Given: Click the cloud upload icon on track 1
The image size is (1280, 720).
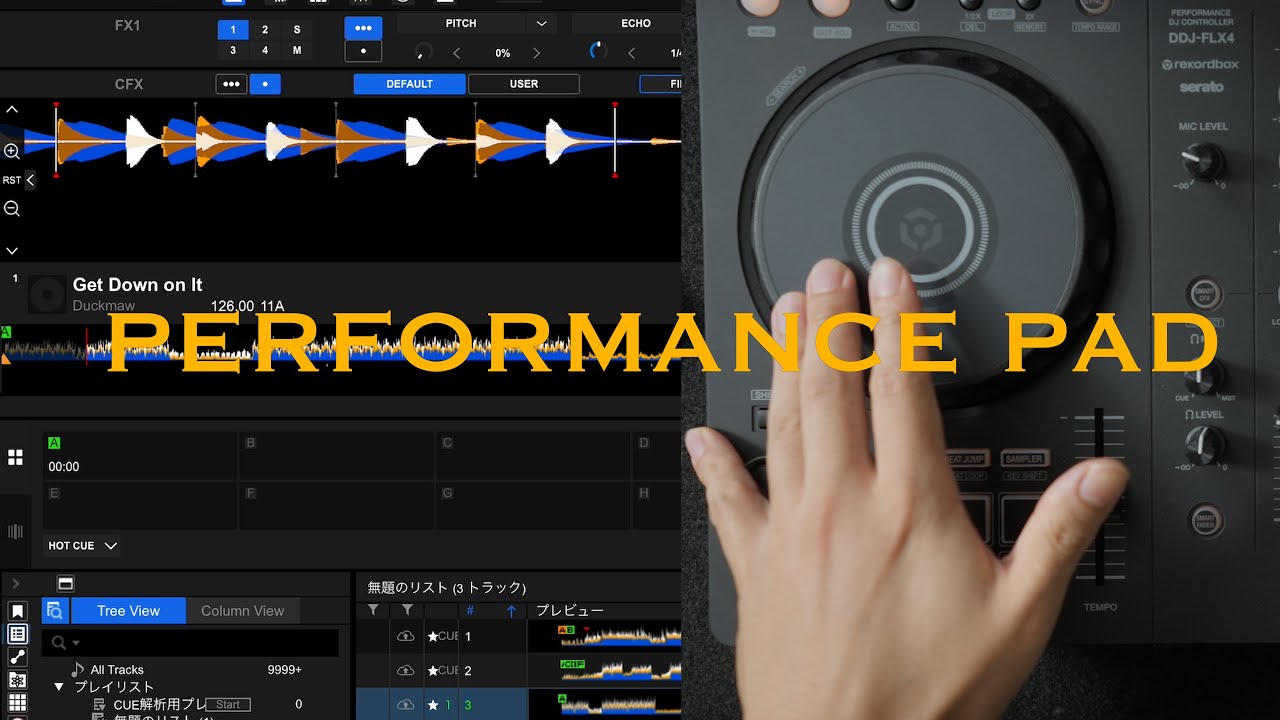Looking at the screenshot, I should (406, 636).
